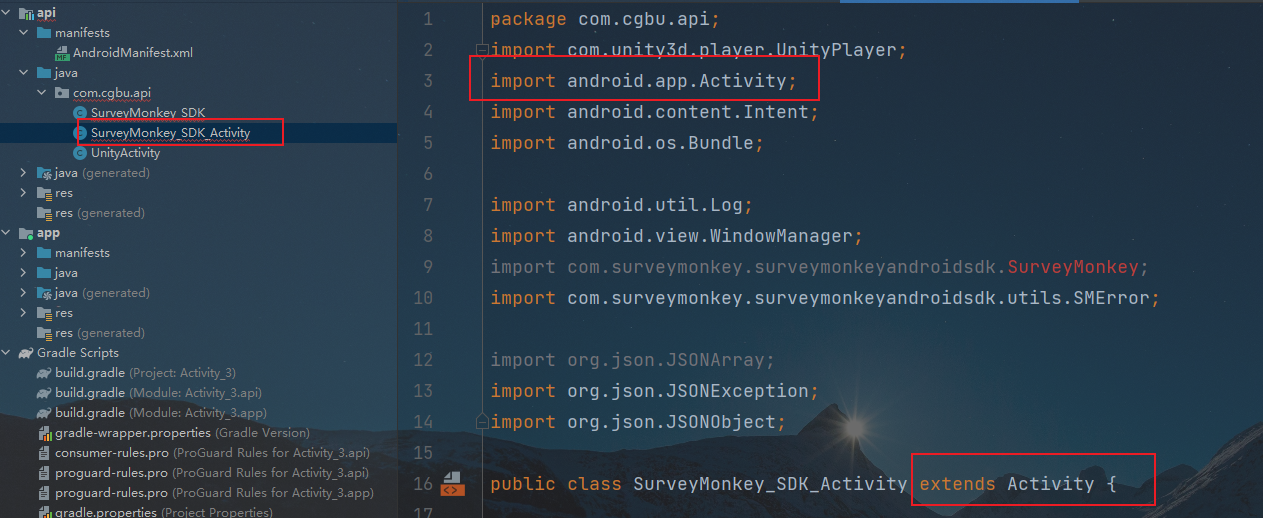This screenshot has height=518, width=1263.
Task: Click the java (generated) folder icon under api
Action: pyautogui.click(x=44, y=173)
